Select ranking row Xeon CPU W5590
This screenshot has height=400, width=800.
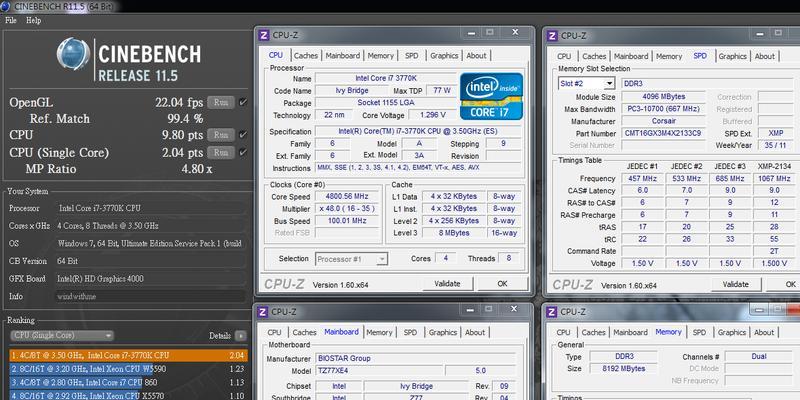[129, 369]
